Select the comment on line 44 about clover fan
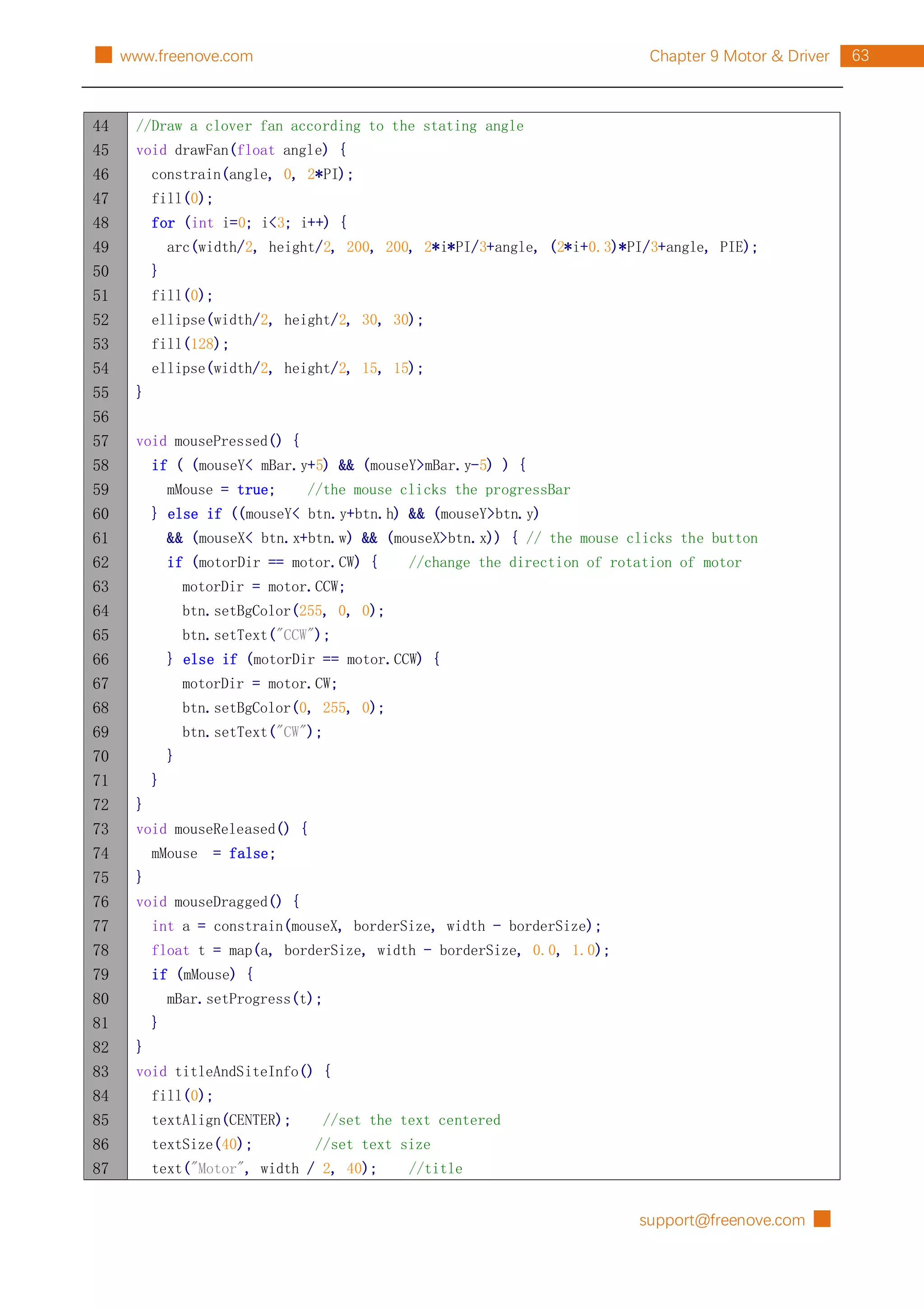The width and height of the screenshot is (924, 1308). [330, 126]
